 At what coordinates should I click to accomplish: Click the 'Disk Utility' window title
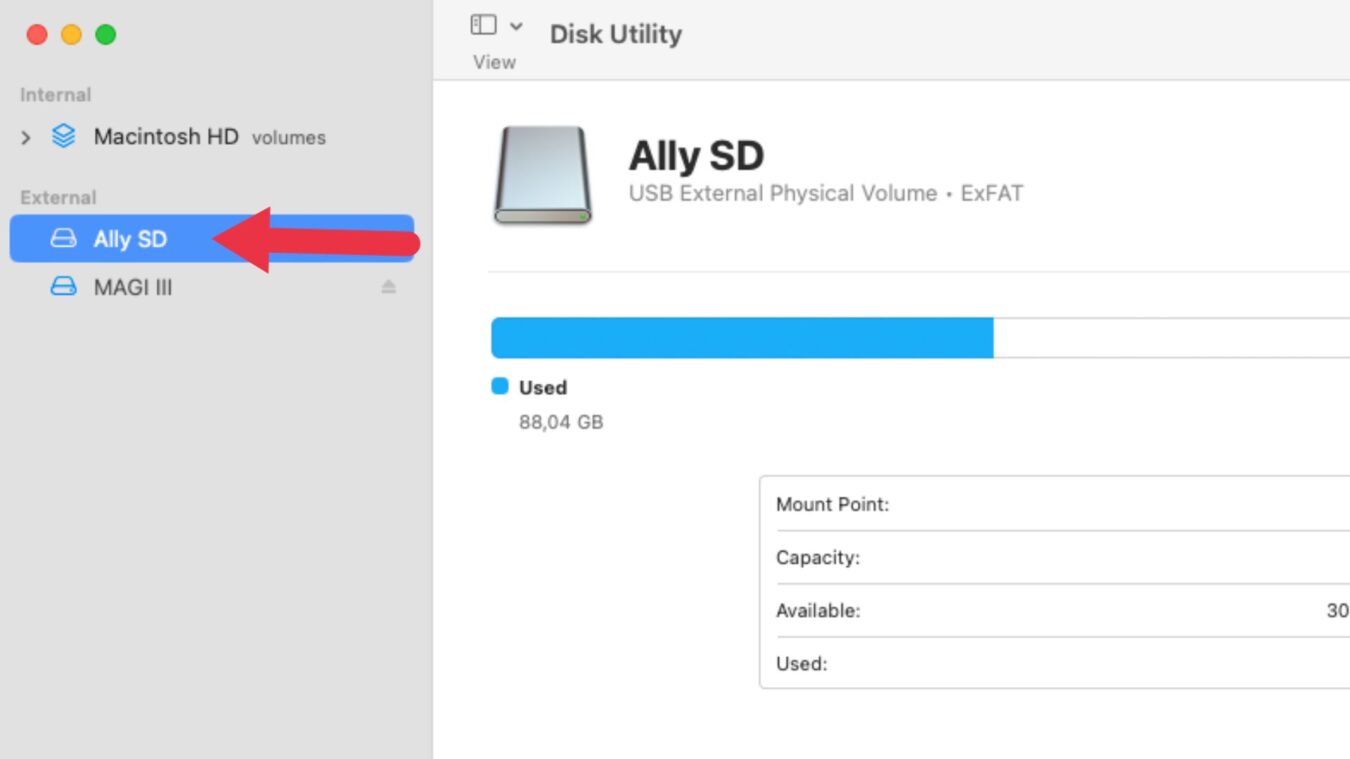click(616, 33)
